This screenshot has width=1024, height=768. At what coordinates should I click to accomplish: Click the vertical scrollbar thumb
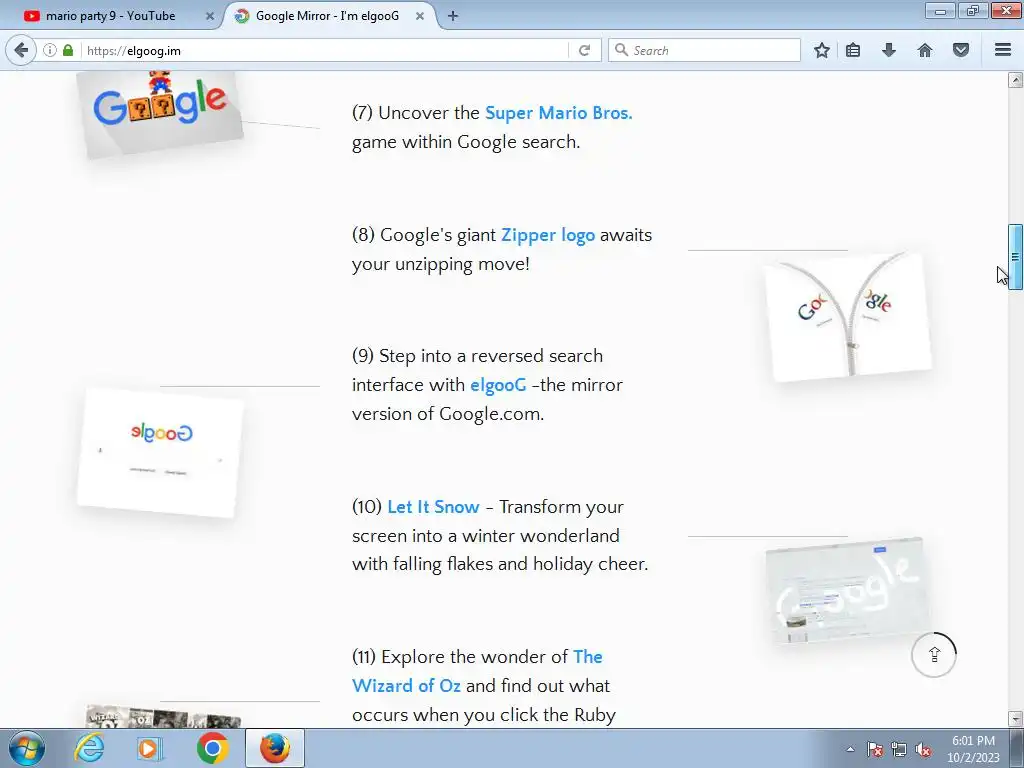[x=1015, y=257]
